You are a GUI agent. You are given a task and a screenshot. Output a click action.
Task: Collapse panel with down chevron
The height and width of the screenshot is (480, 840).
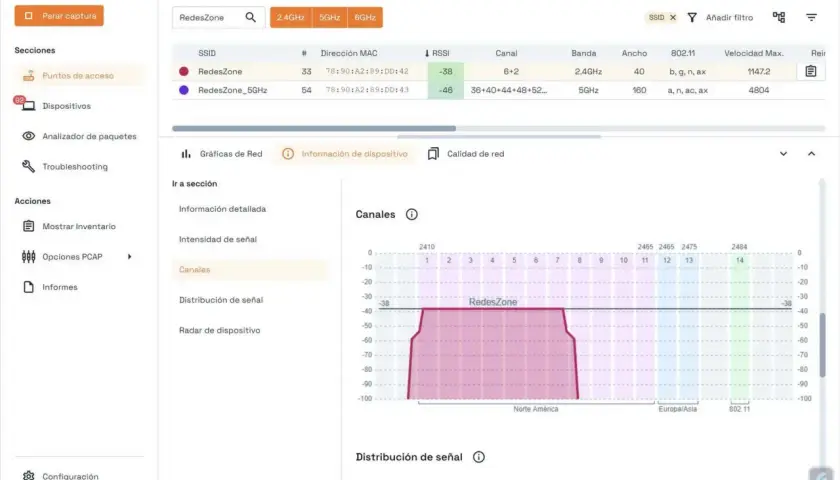(783, 154)
